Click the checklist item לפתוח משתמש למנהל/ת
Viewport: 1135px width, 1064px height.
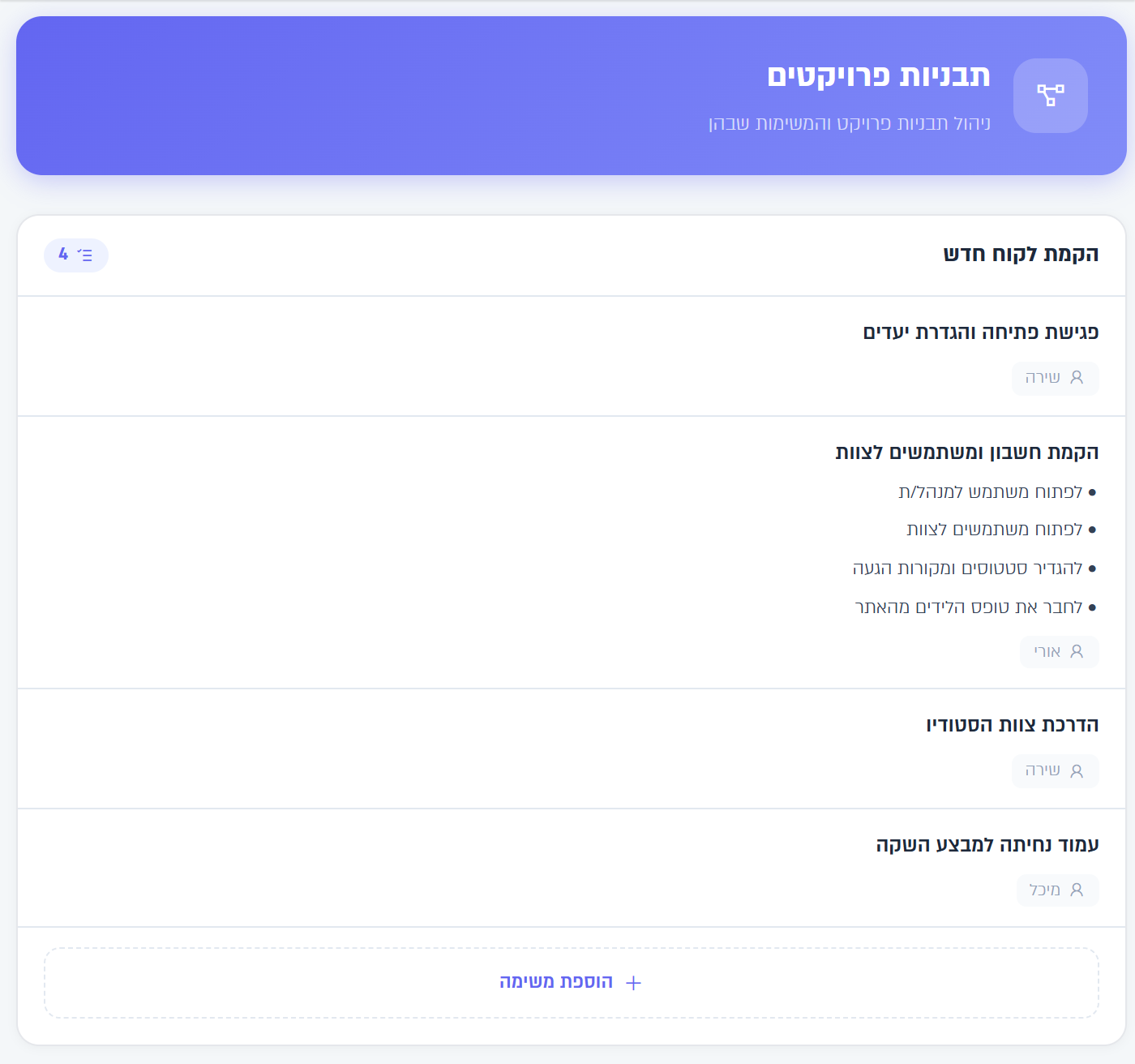click(x=991, y=492)
